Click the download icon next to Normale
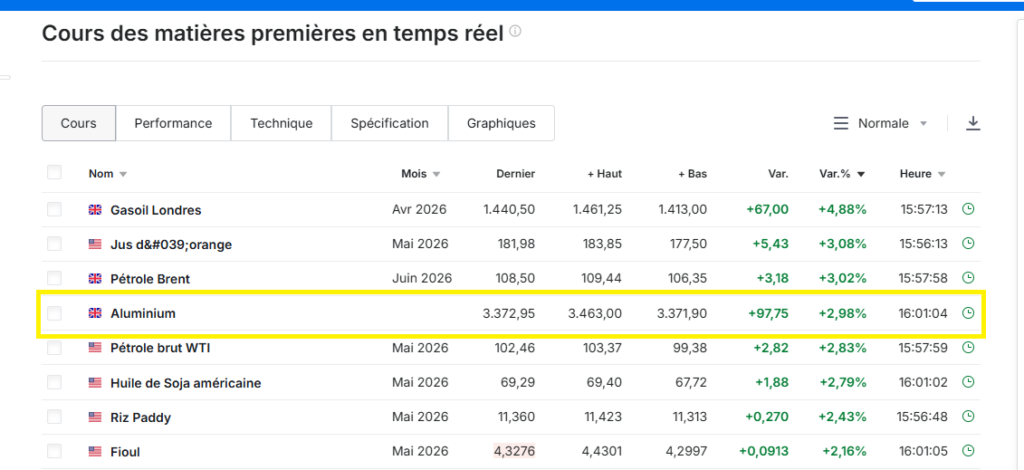 (x=973, y=123)
